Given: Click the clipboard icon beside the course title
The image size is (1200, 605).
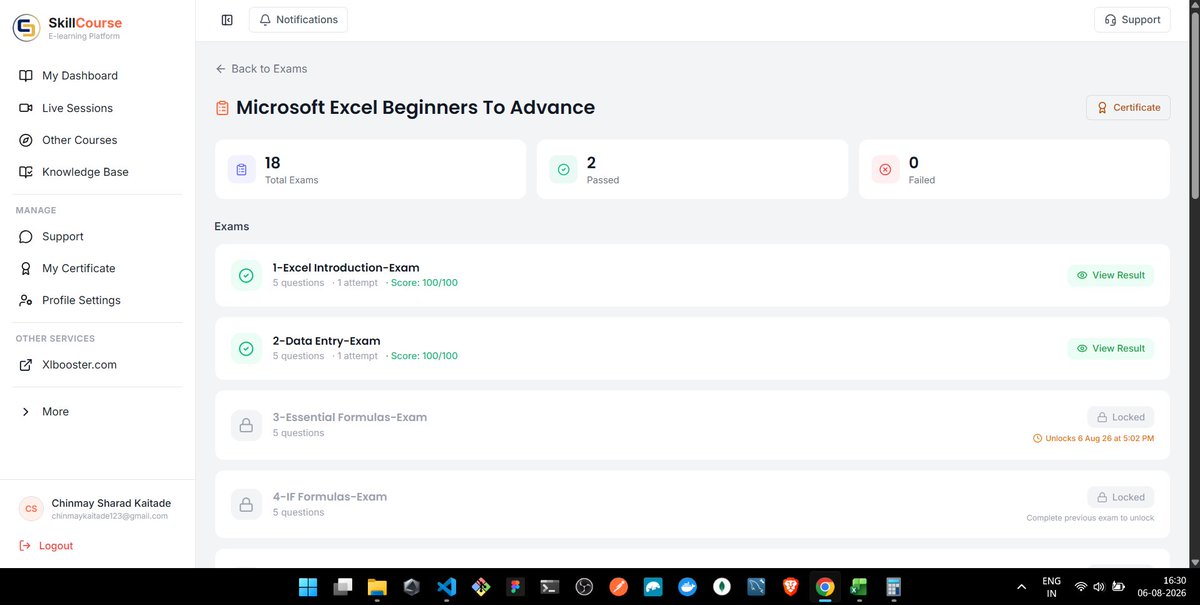Looking at the screenshot, I should pyautogui.click(x=222, y=108).
